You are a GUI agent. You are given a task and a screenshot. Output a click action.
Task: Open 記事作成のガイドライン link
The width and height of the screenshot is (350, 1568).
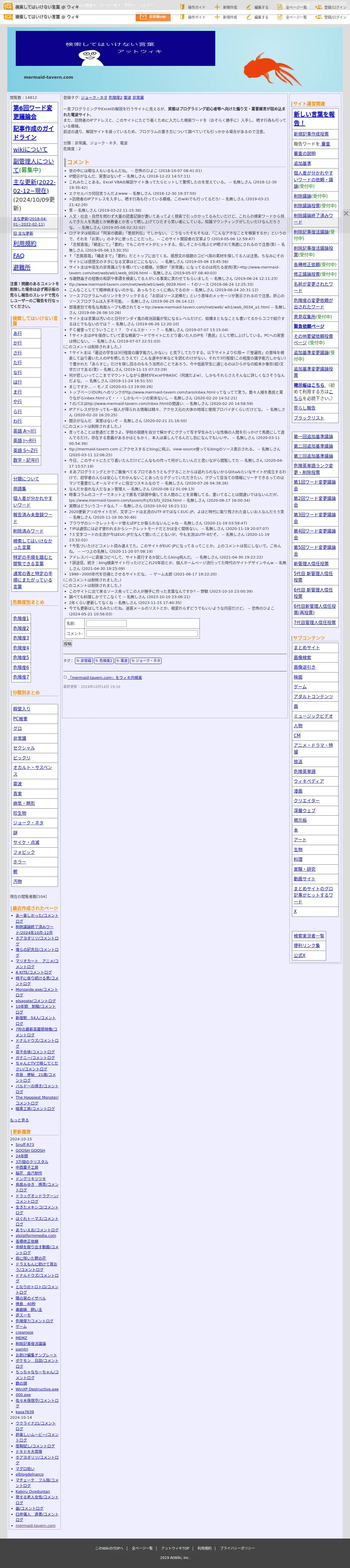tap(34, 133)
